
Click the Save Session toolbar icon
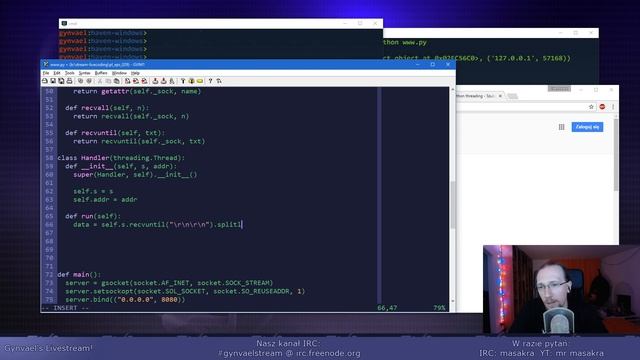(x=163, y=81)
